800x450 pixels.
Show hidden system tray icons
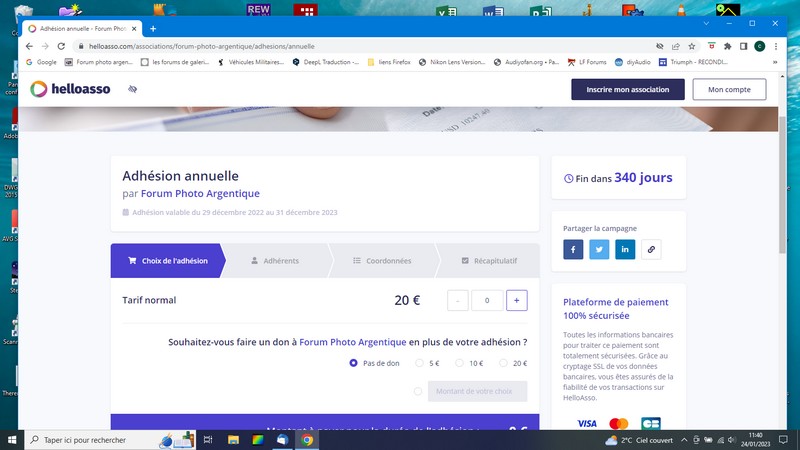684,440
